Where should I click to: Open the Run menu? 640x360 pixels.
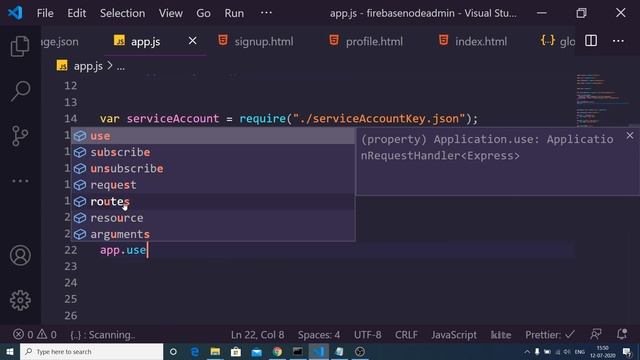coord(234,13)
